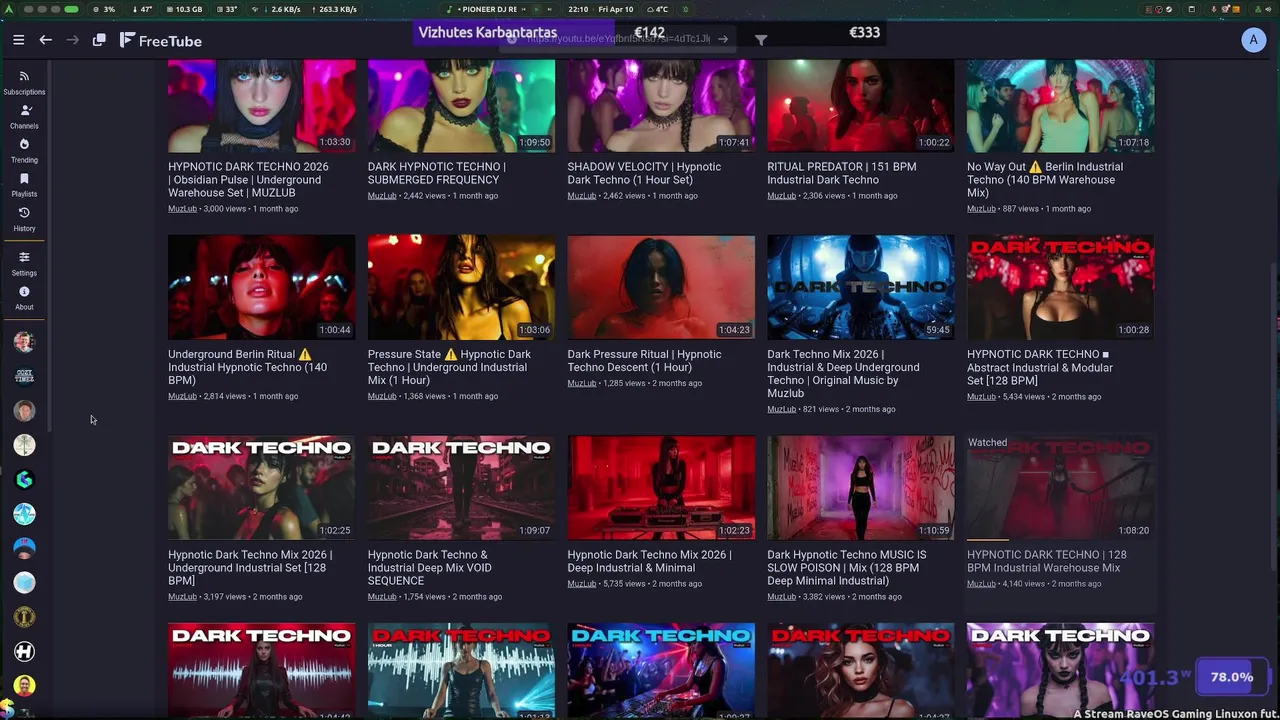
Task: Open RITUAL PREDATOR 151 BPM video title
Action: [841, 173]
